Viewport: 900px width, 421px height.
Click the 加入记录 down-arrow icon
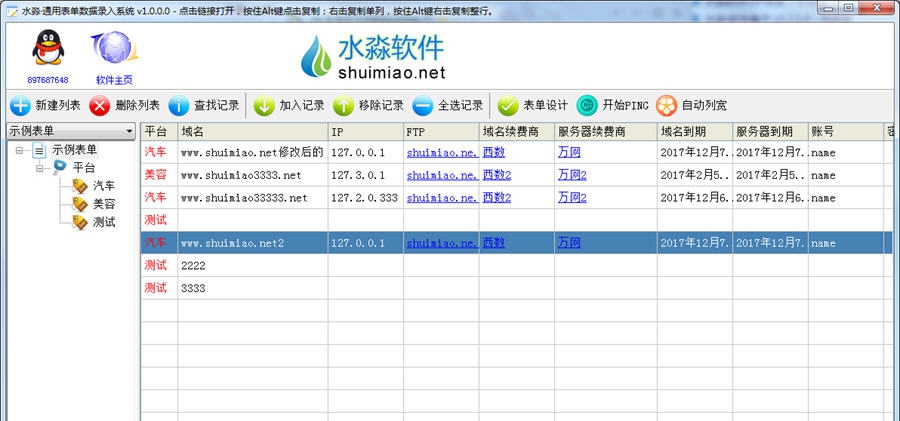pyautogui.click(x=264, y=106)
